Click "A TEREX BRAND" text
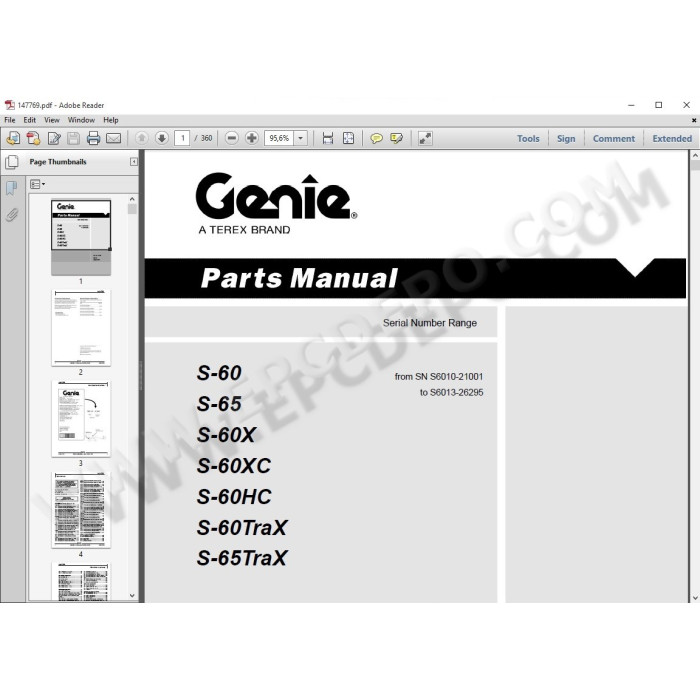The width and height of the screenshot is (700, 700). (x=244, y=230)
